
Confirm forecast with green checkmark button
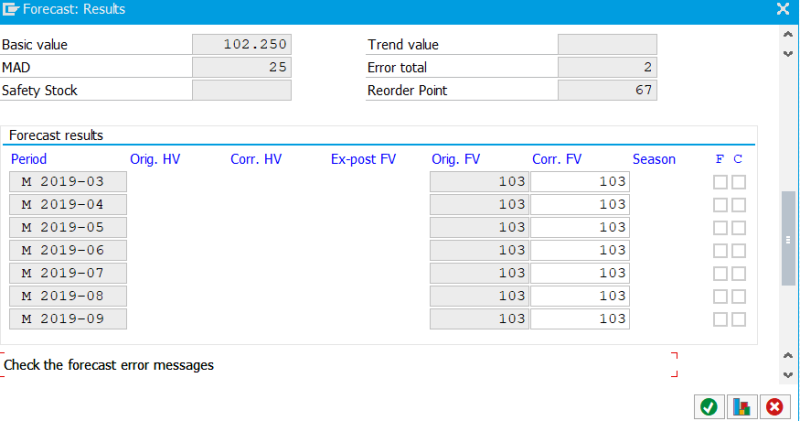(x=709, y=407)
